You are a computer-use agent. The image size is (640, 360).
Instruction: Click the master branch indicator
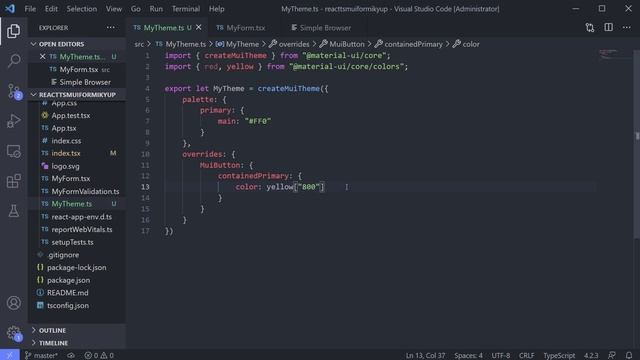tap(41, 356)
